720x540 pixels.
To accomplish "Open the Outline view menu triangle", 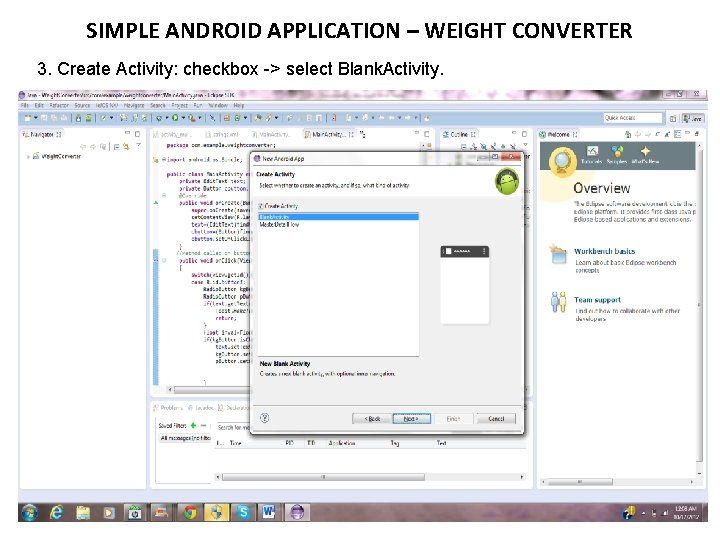I will click(526, 146).
